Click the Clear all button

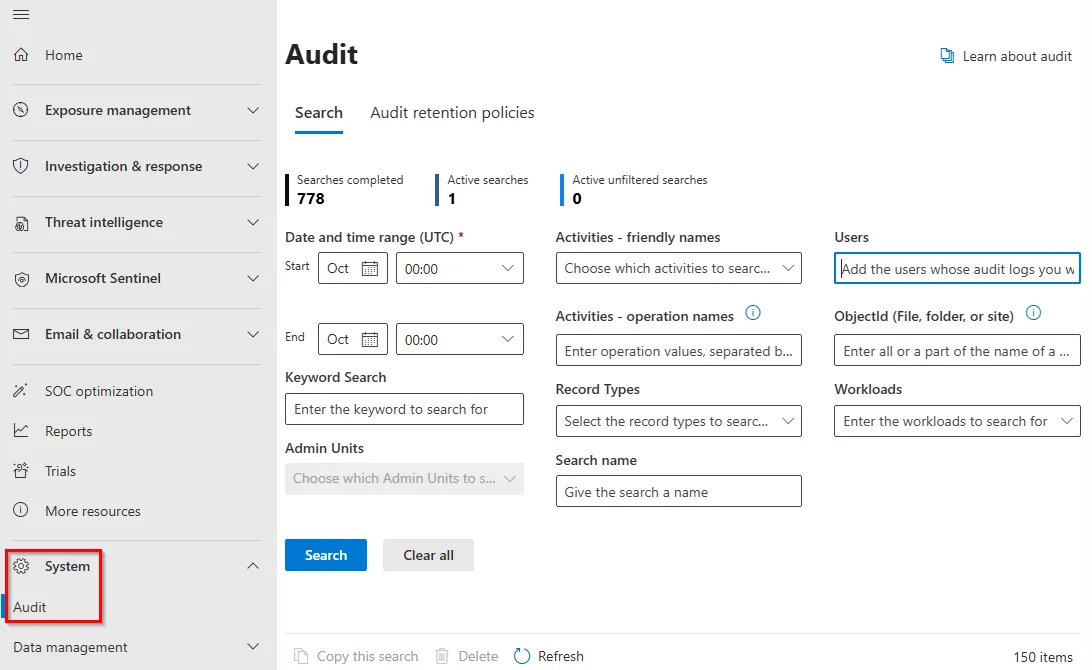coord(428,555)
